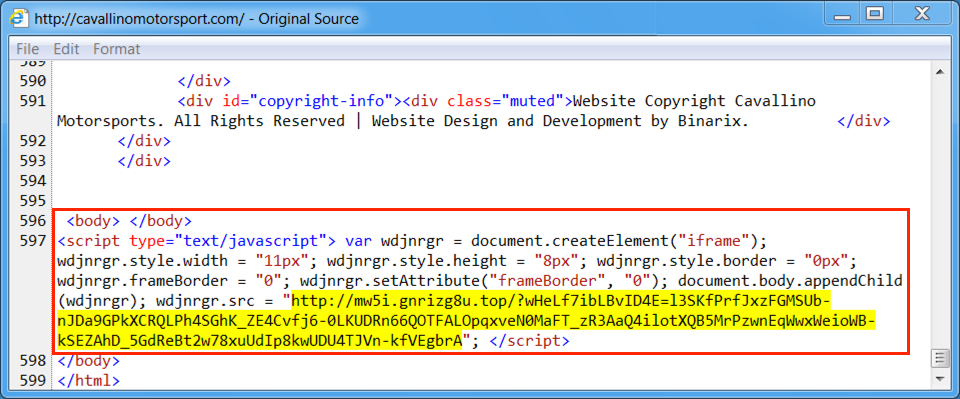This screenshot has width=960, height=399.
Task: Click line number 596
Action: 33,221
